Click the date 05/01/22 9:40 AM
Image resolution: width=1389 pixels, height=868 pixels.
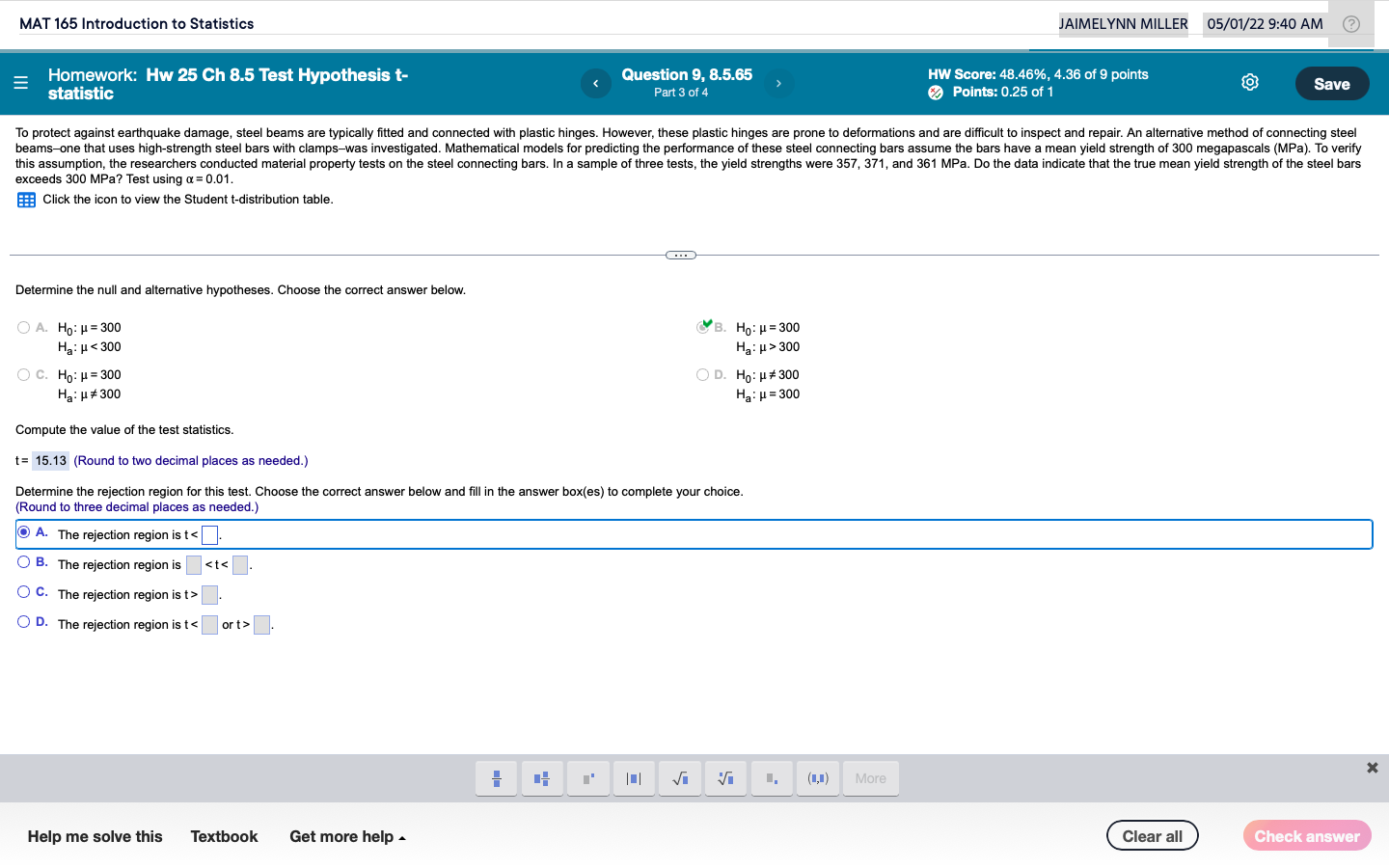pyautogui.click(x=1265, y=24)
